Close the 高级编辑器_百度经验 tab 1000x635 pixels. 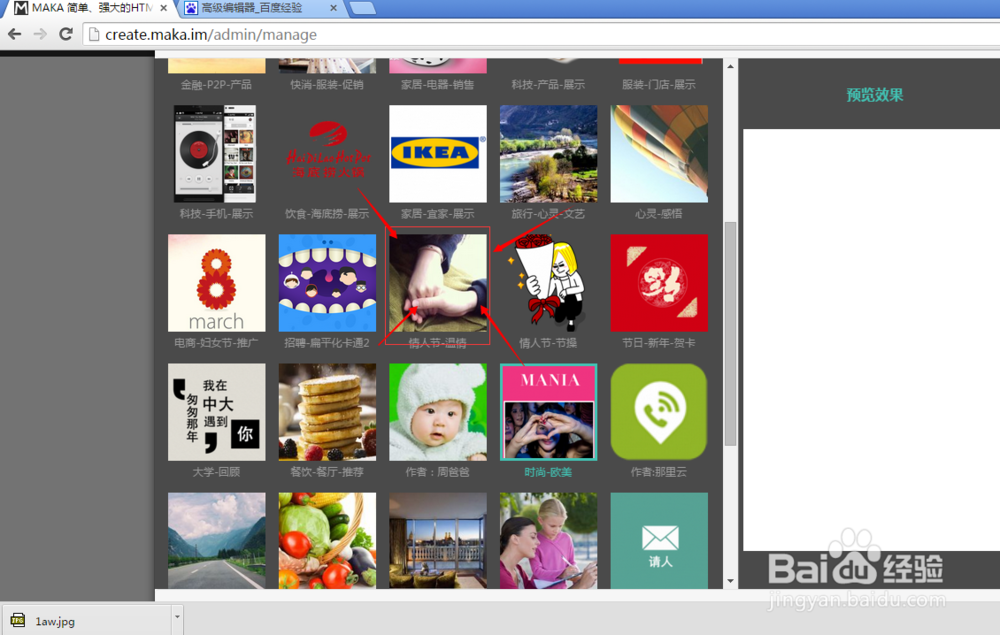(334, 8)
